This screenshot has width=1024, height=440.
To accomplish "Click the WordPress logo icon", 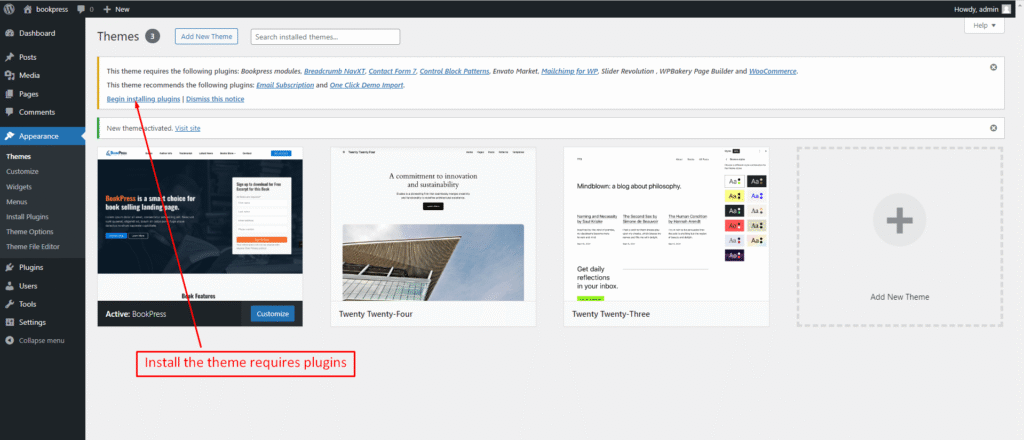I will coord(9,9).
